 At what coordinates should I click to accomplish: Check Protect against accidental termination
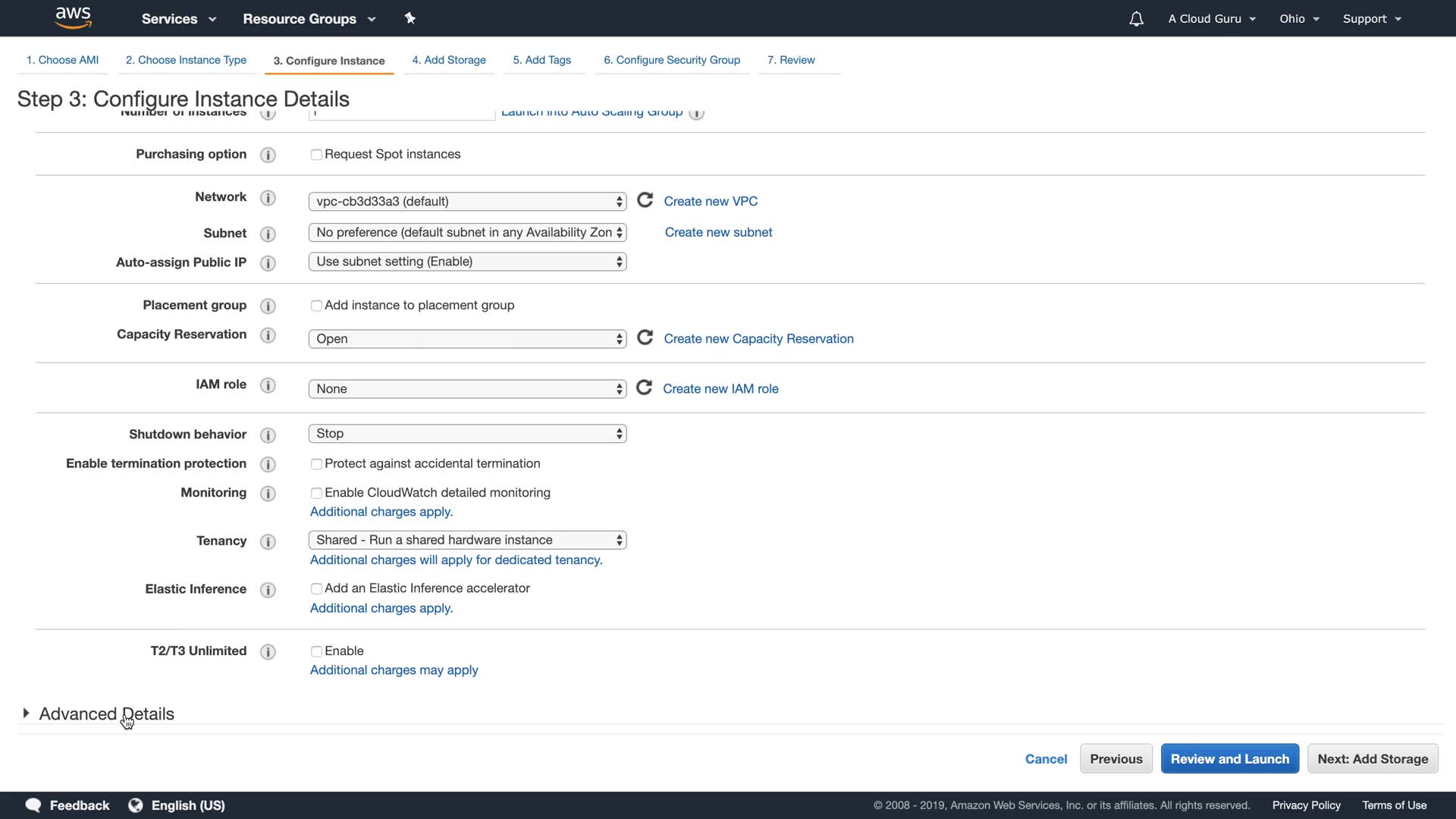click(316, 464)
